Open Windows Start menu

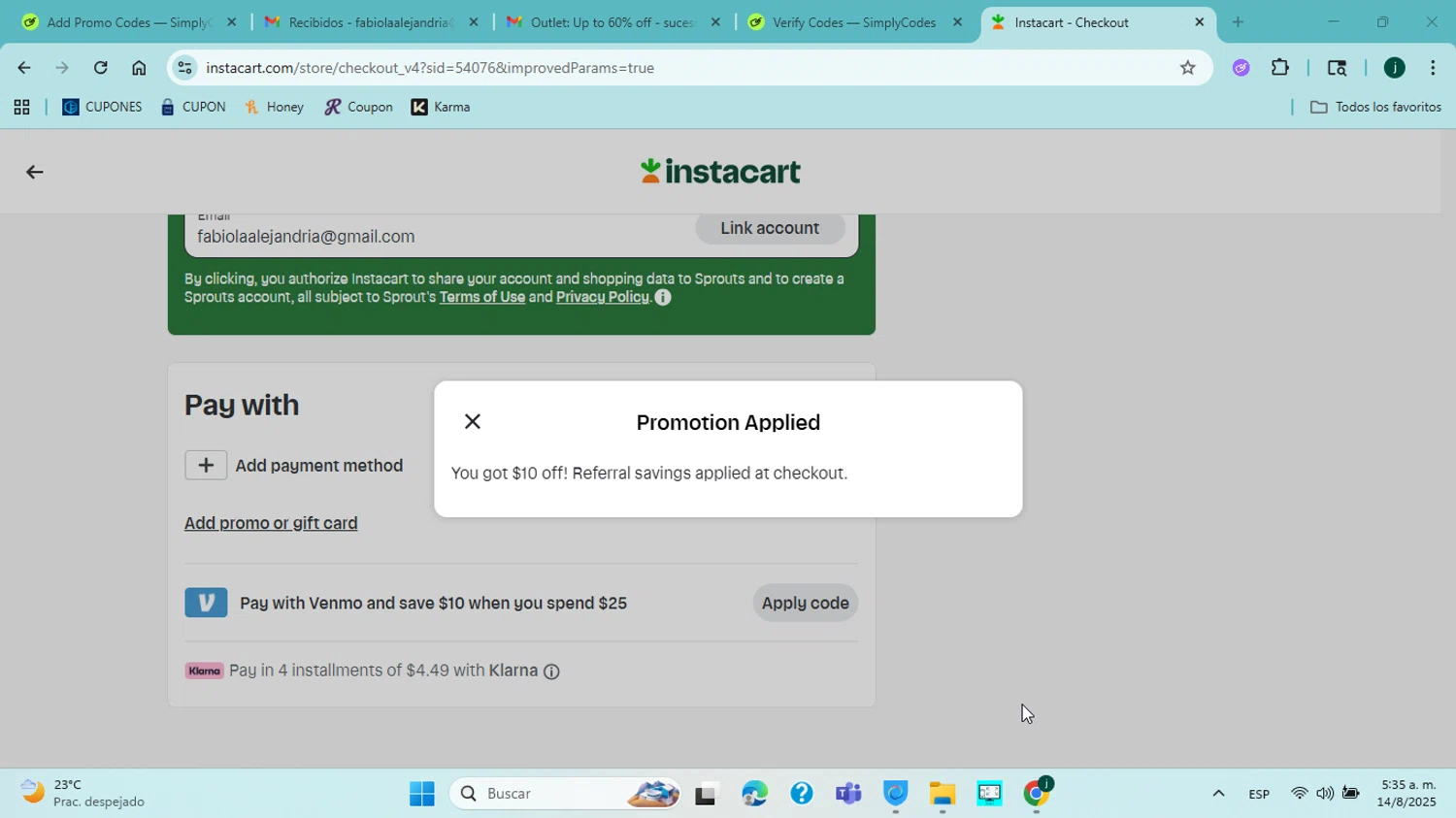click(422, 794)
